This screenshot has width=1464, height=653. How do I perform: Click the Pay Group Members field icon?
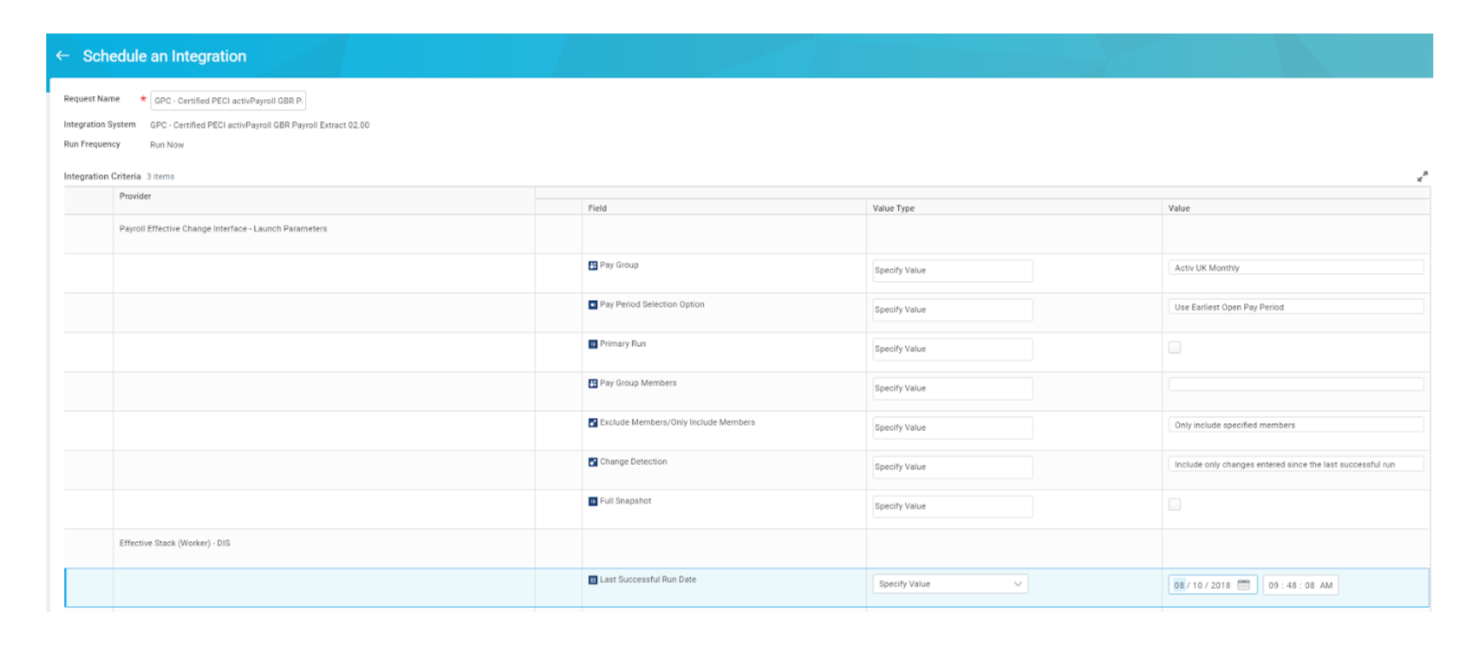click(x=592, y=383)
